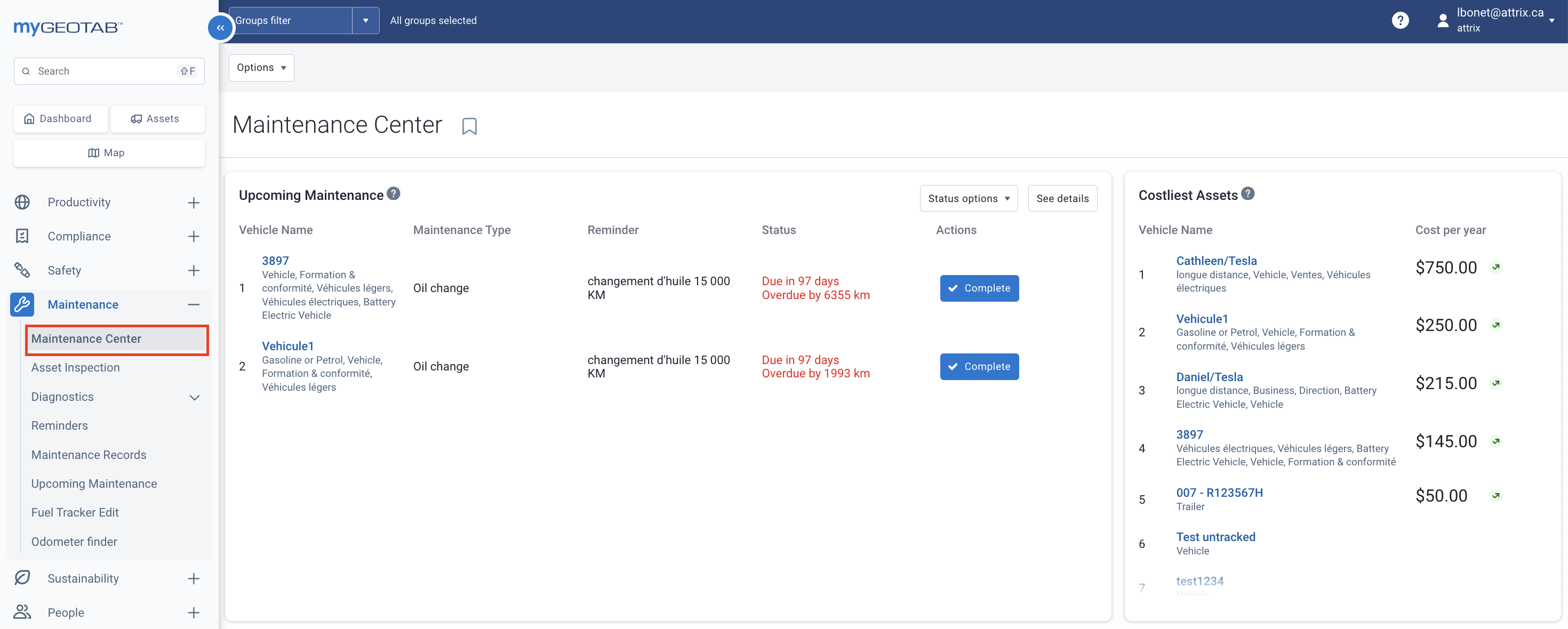Expand the People section plus sign
Screen dimensions: 1568x629
194,612
